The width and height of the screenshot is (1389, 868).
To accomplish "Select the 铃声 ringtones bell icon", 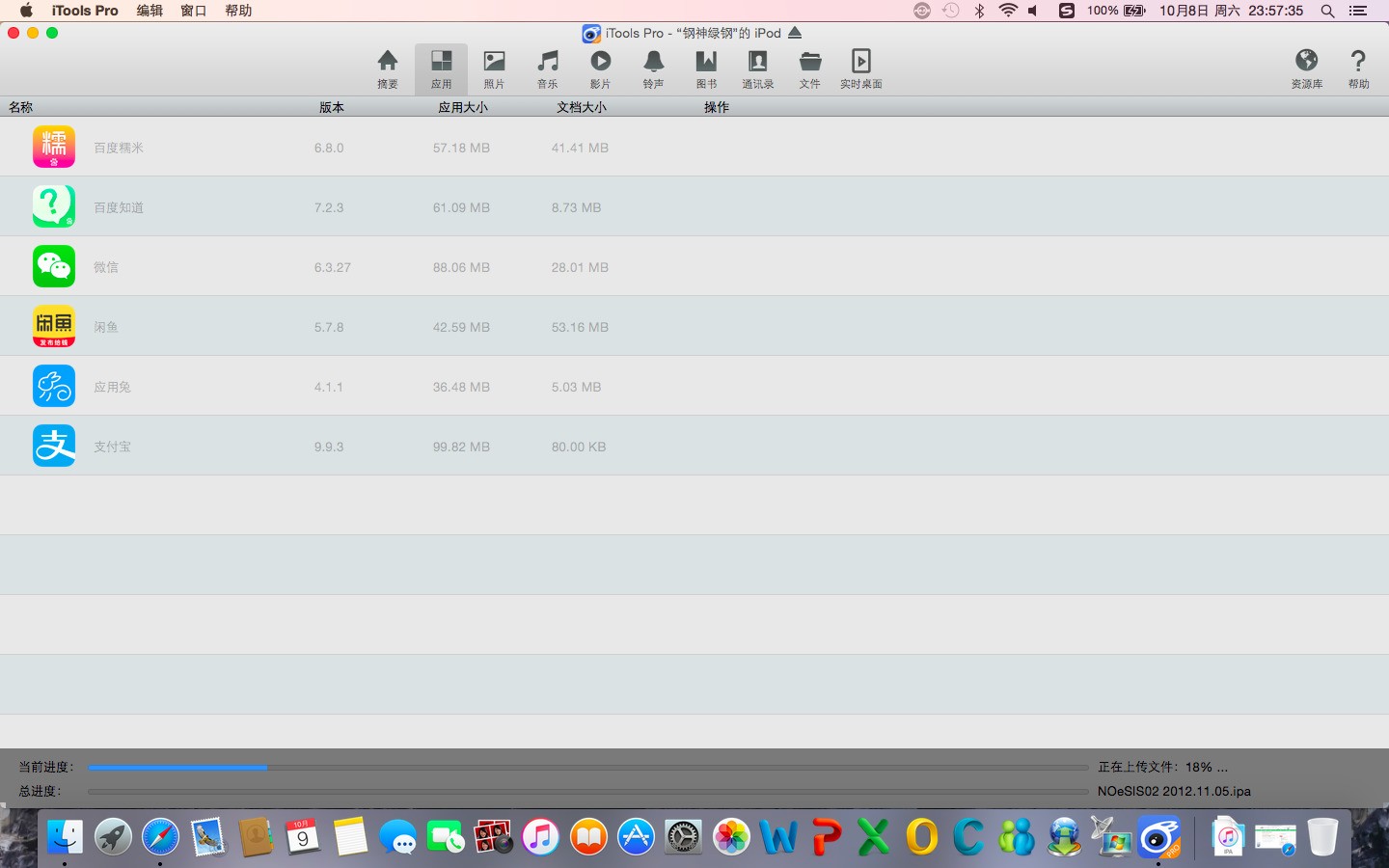I will (653, 68).
